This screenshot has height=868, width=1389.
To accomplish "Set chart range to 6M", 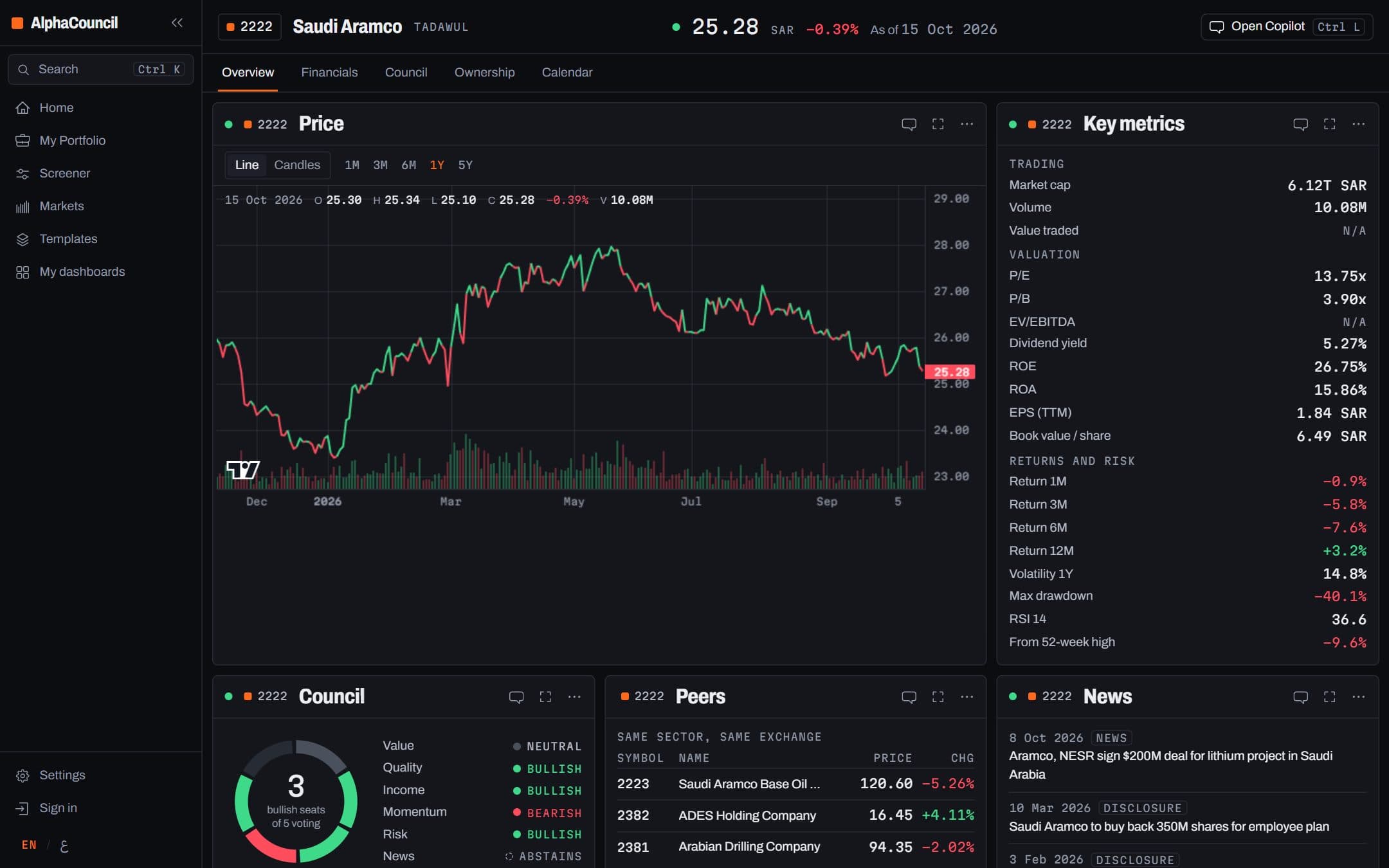I will coord(408,165).
